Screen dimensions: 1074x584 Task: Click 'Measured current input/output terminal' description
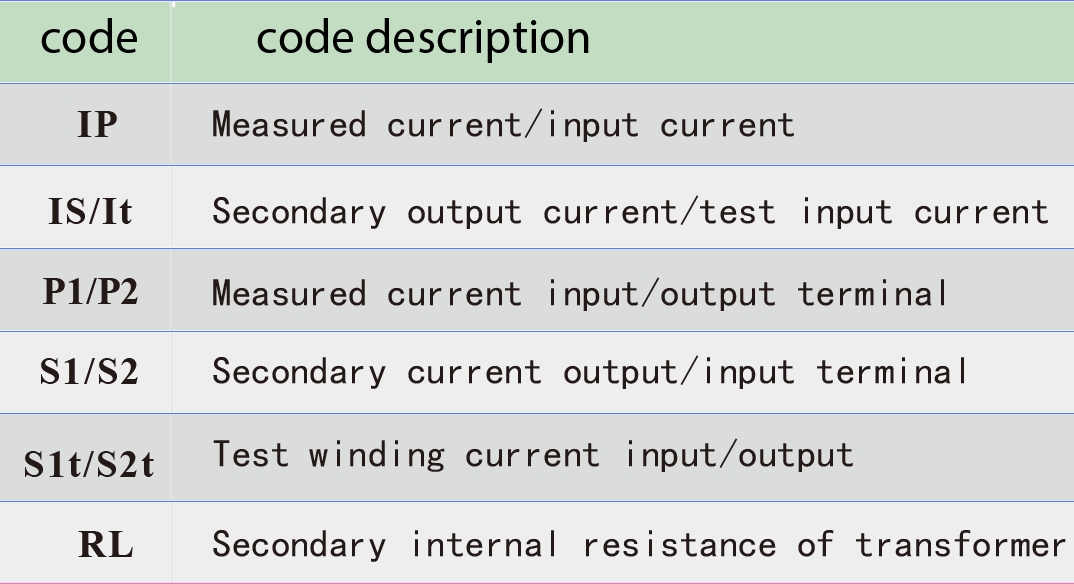point(579,293)
